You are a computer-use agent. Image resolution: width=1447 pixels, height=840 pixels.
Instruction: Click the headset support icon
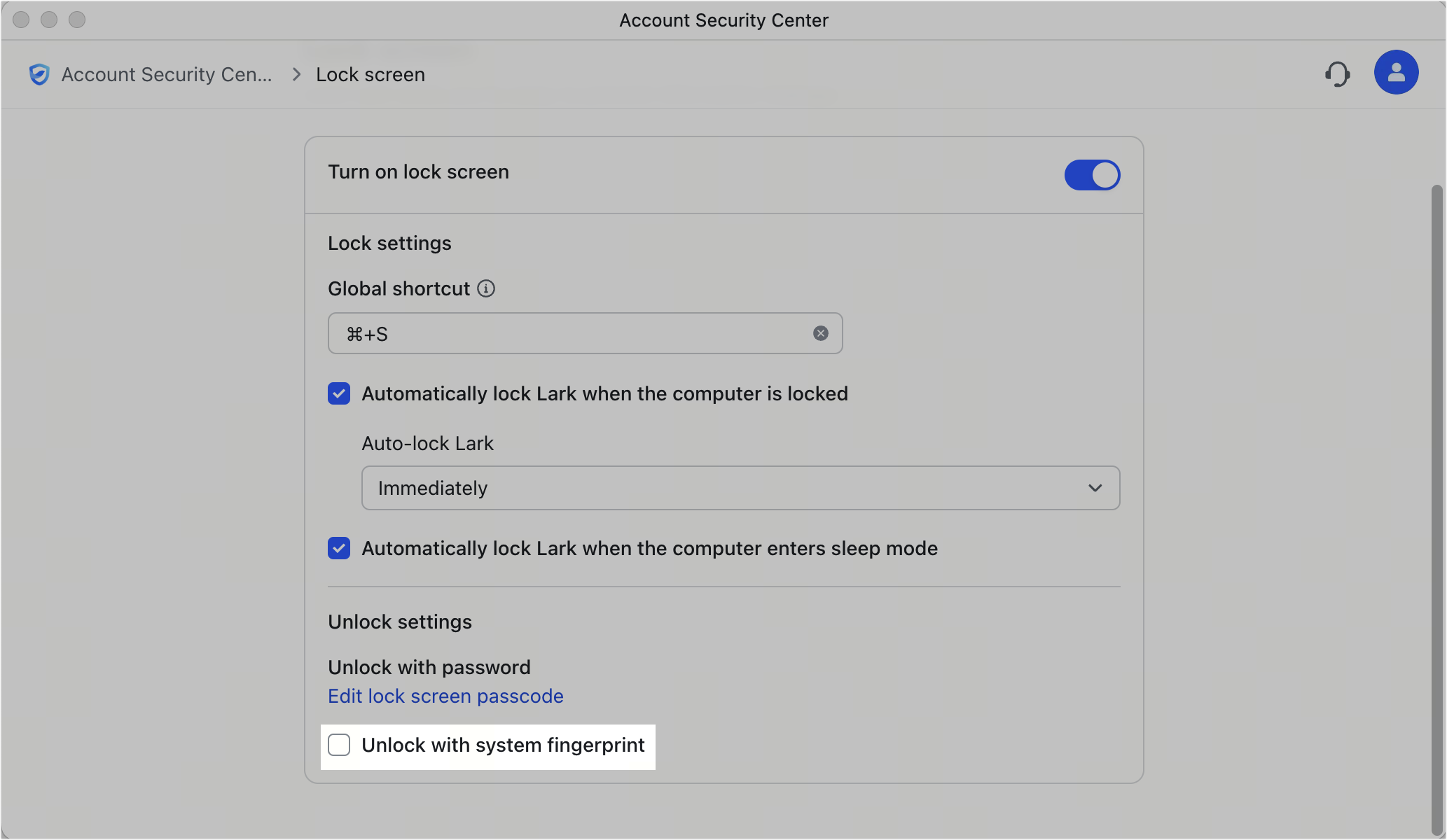click(x=1339, y=73)
